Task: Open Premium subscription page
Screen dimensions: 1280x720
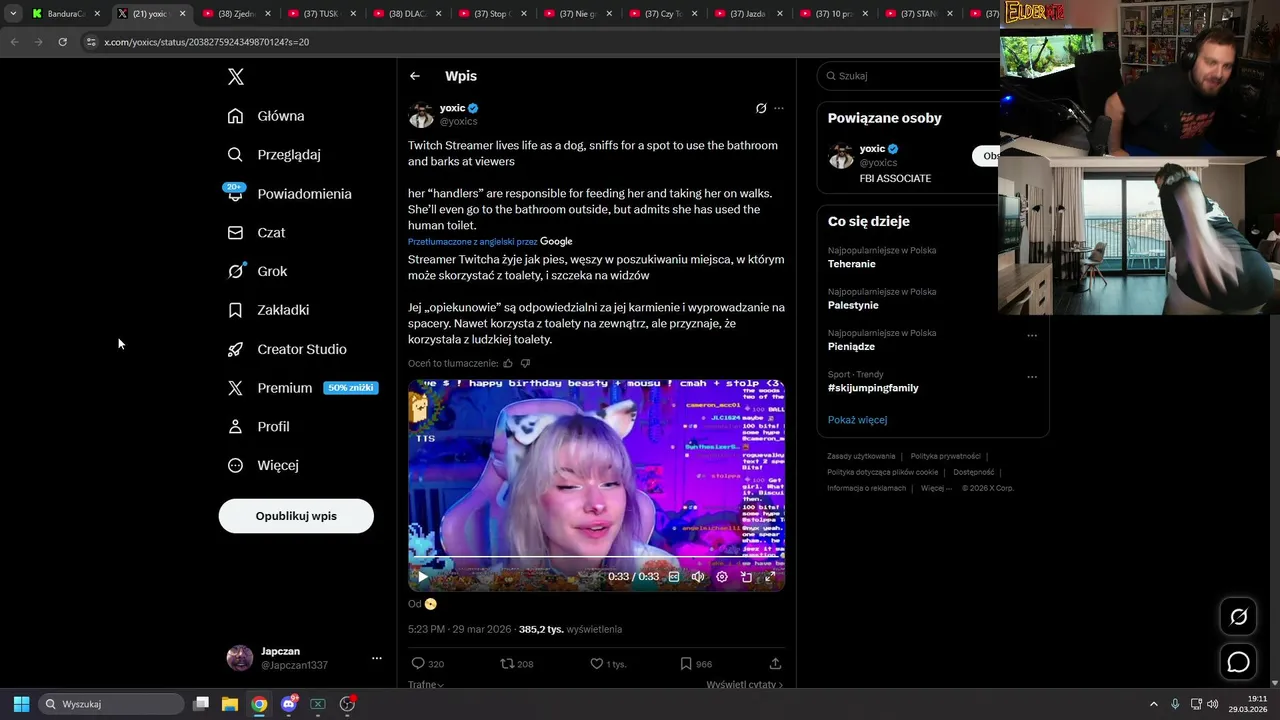Action: (301, 388)
